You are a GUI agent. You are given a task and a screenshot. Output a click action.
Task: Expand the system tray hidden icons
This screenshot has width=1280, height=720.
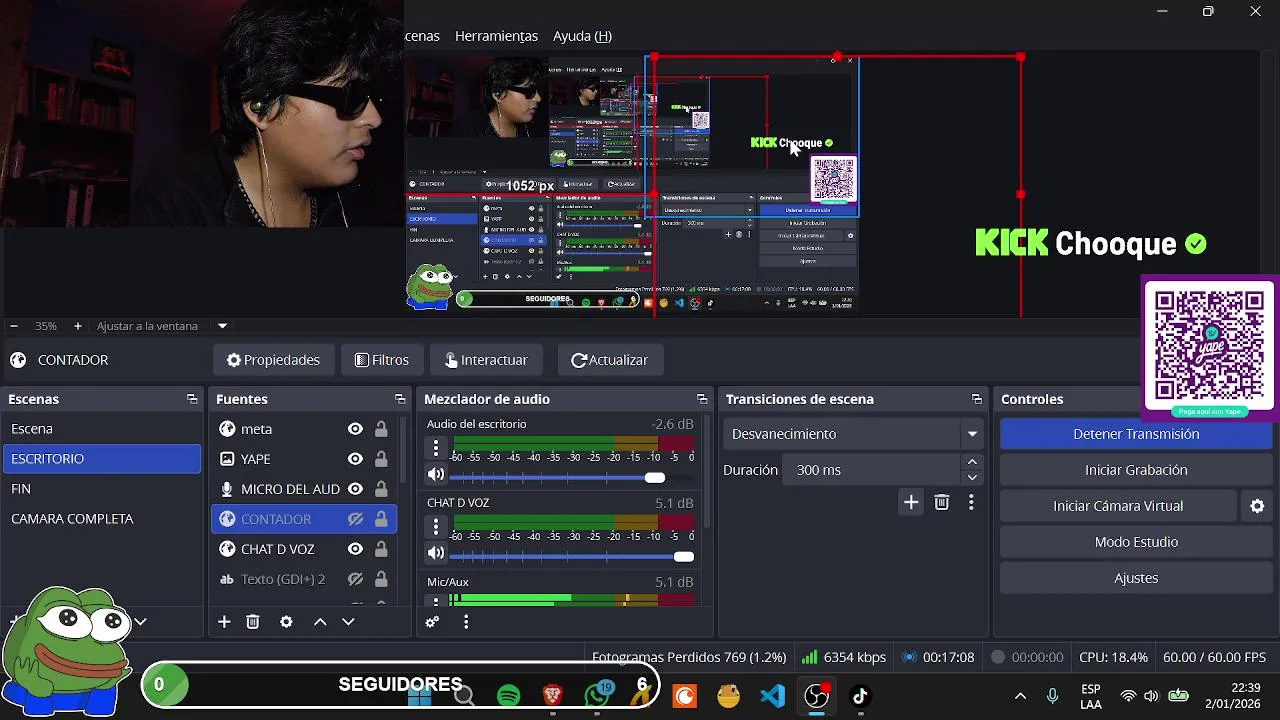1020,696
